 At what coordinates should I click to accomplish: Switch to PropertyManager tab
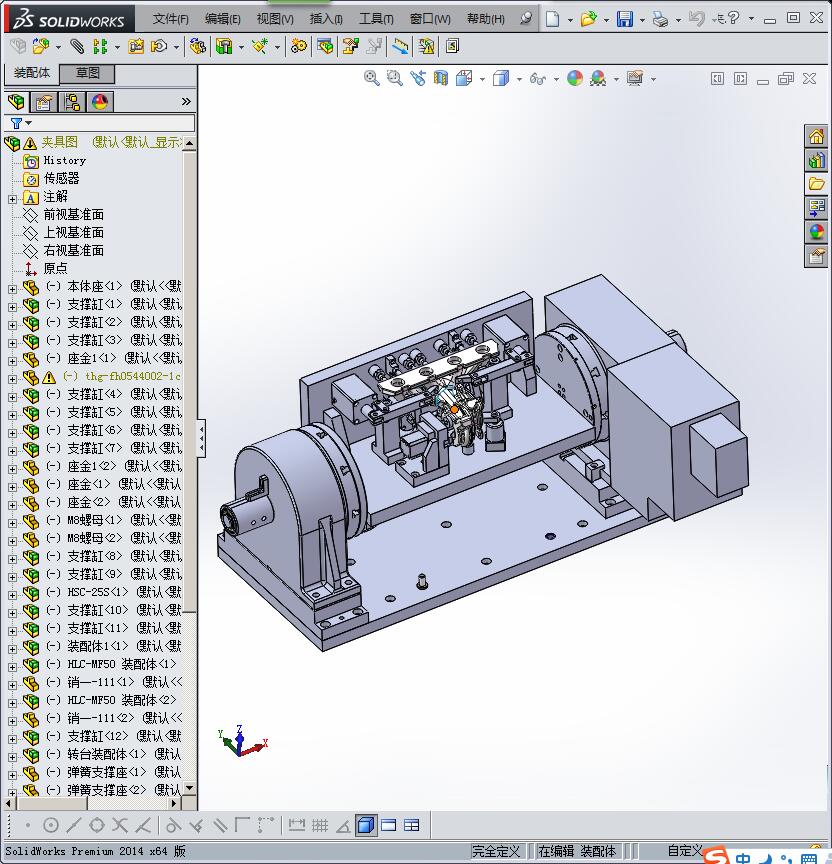[44, 102]
